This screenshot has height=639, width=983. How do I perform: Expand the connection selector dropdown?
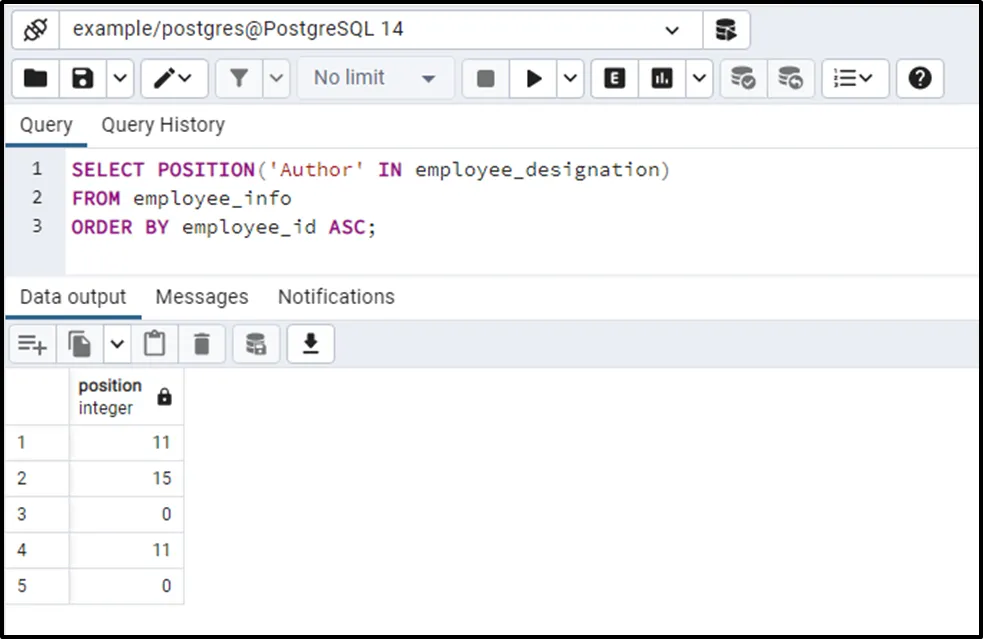click(x=672, y=30)
